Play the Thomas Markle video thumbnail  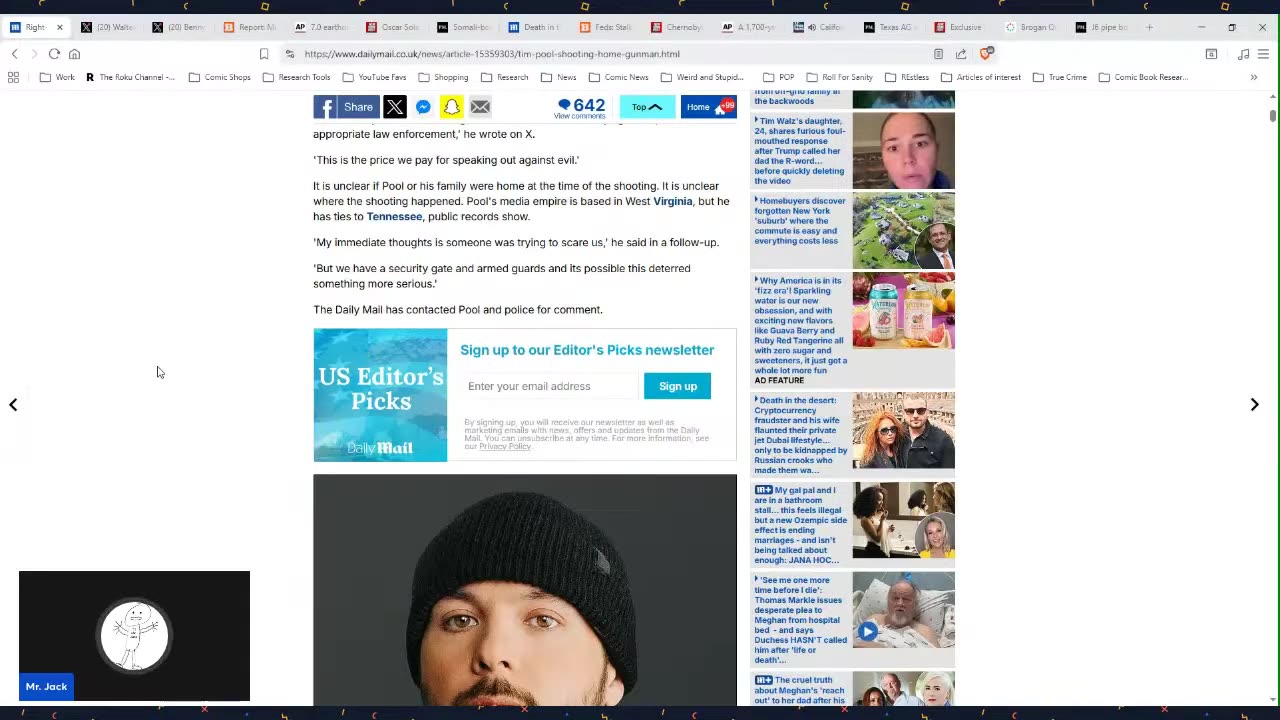pyautogui.click(x=867, y=631)
